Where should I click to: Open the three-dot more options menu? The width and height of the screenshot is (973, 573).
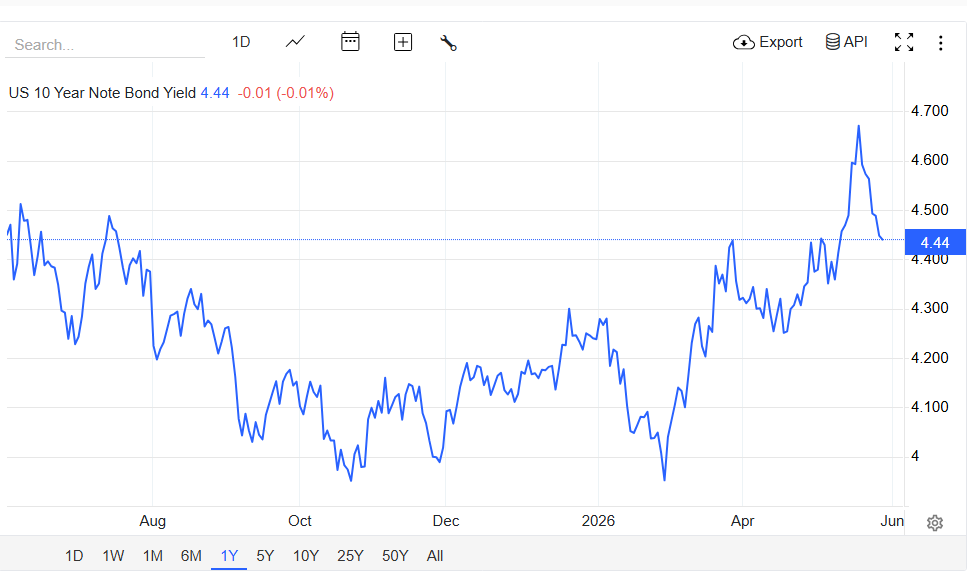click(x=941, y=43)
